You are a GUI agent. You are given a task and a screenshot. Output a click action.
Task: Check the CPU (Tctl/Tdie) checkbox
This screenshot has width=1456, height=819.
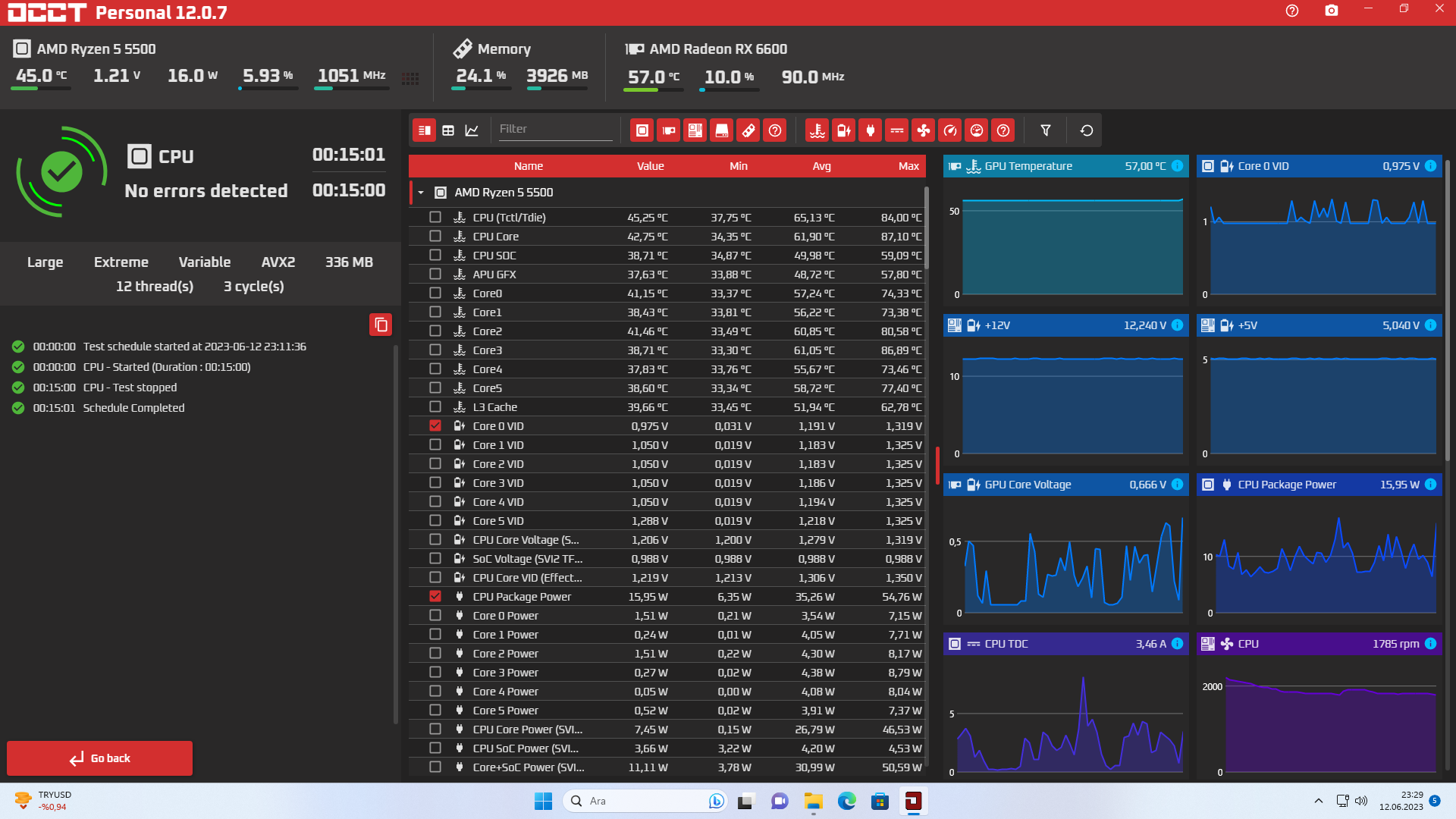coord(435,218)
